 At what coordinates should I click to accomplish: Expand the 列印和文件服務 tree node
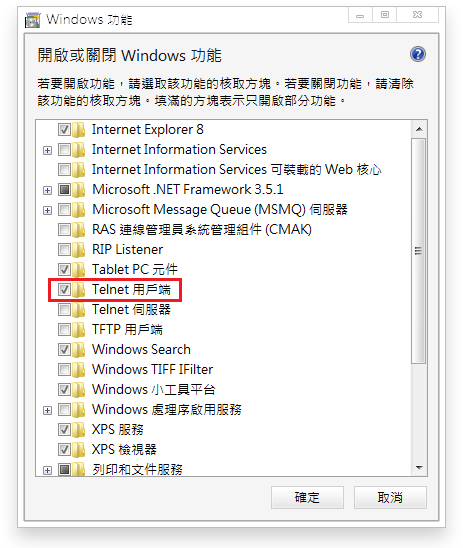[48, 470]
